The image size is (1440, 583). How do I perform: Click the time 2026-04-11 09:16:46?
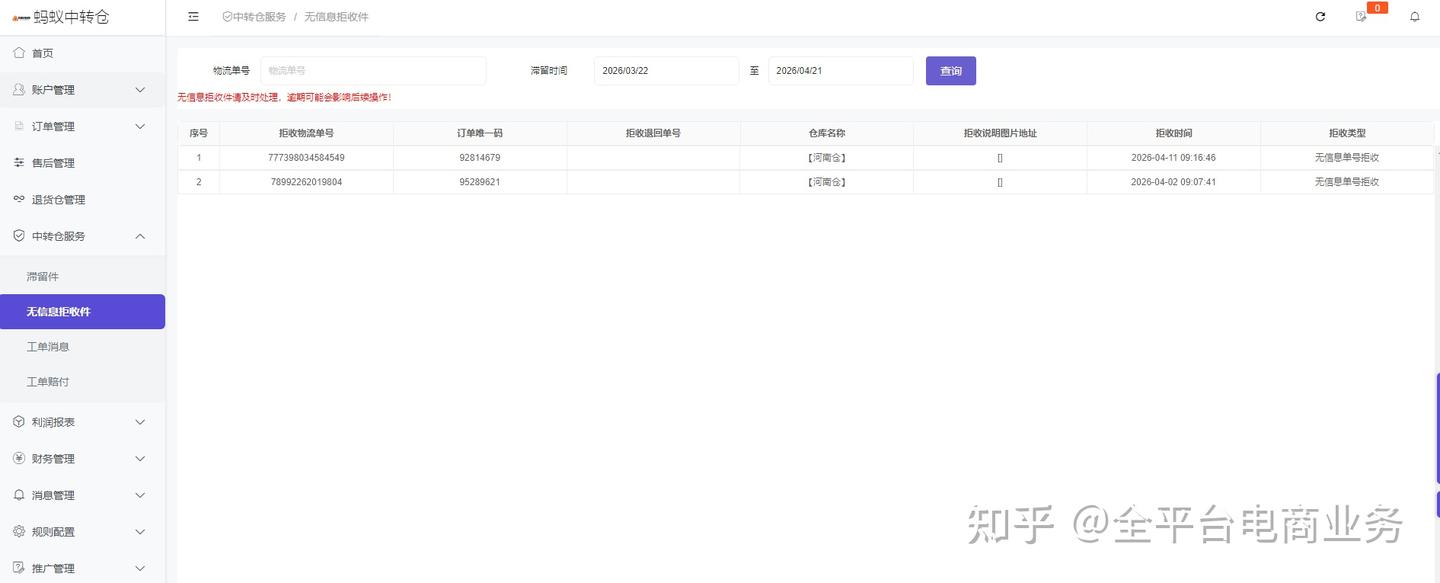[x=1174, y=158]
